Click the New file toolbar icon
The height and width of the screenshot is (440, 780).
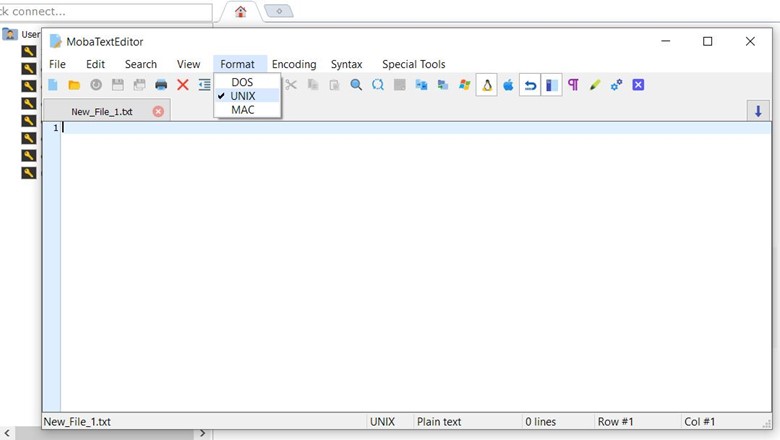pyautogui.click(x=53, y=85)
